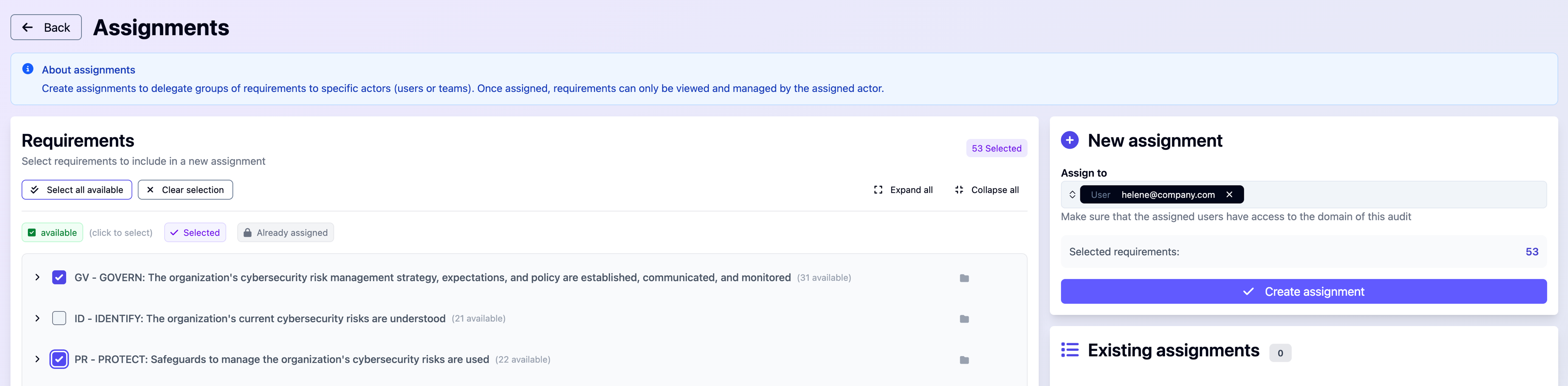Click the lock icon on Already assigned

pyautogui.click(x=248, y=233)
